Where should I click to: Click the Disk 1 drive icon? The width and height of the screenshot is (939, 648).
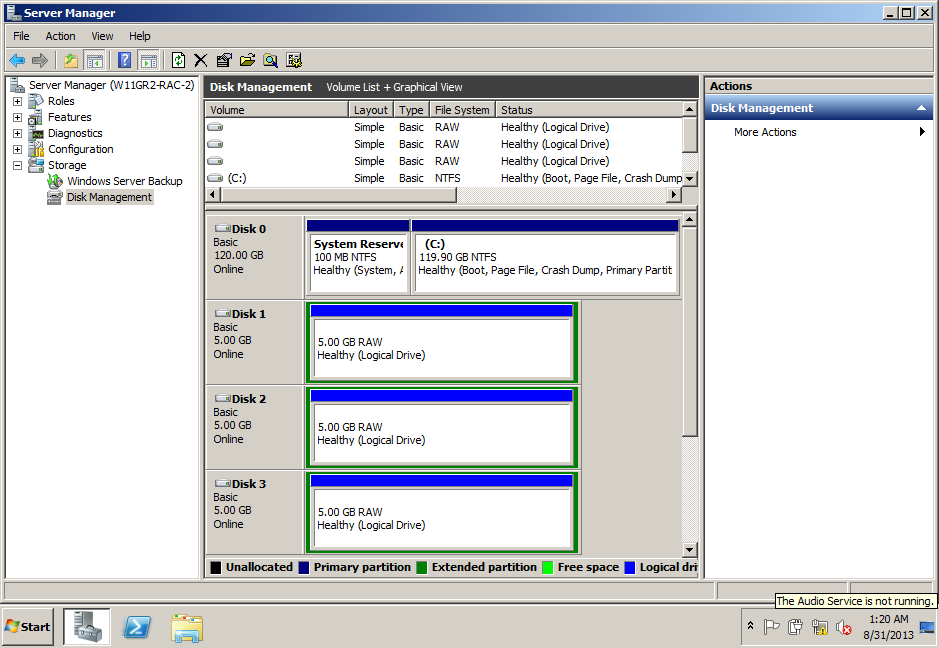point(223,313)
